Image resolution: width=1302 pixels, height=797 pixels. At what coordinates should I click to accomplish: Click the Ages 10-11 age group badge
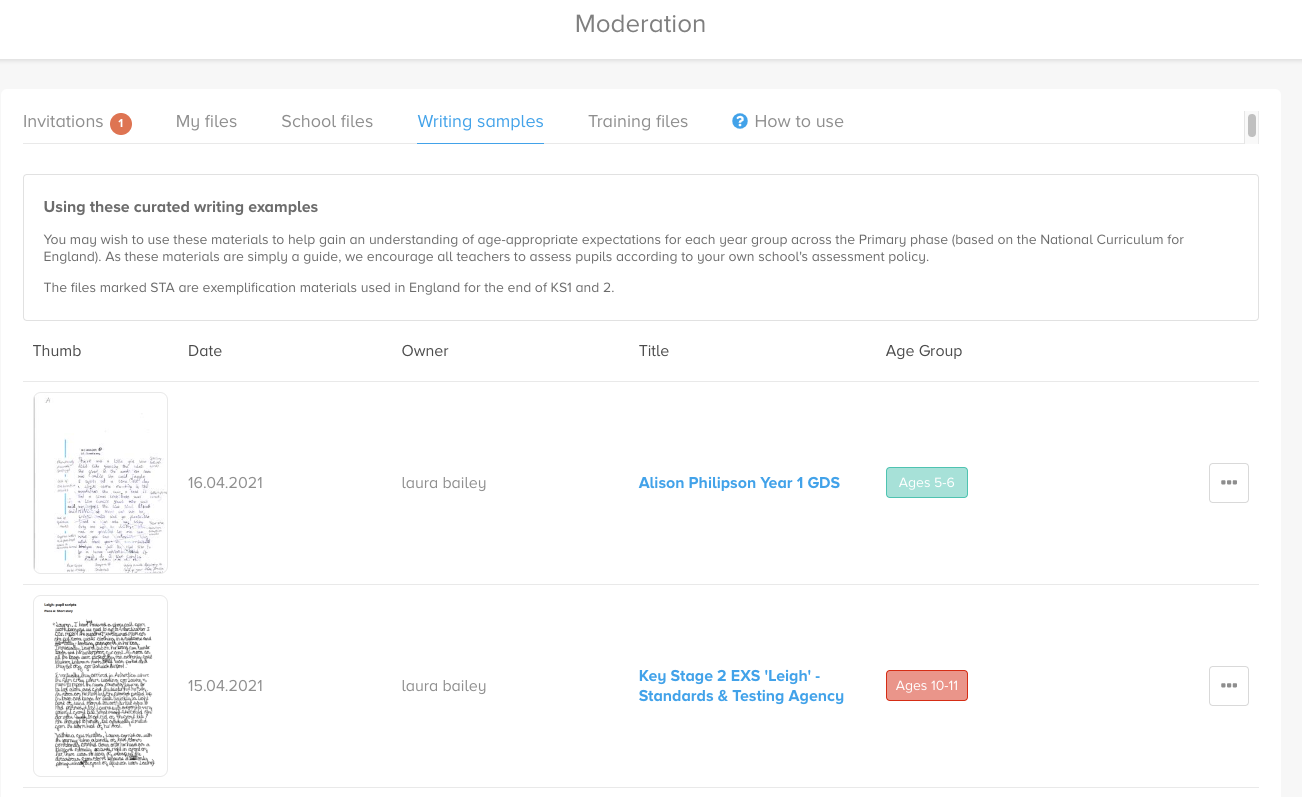pos(926,685)
